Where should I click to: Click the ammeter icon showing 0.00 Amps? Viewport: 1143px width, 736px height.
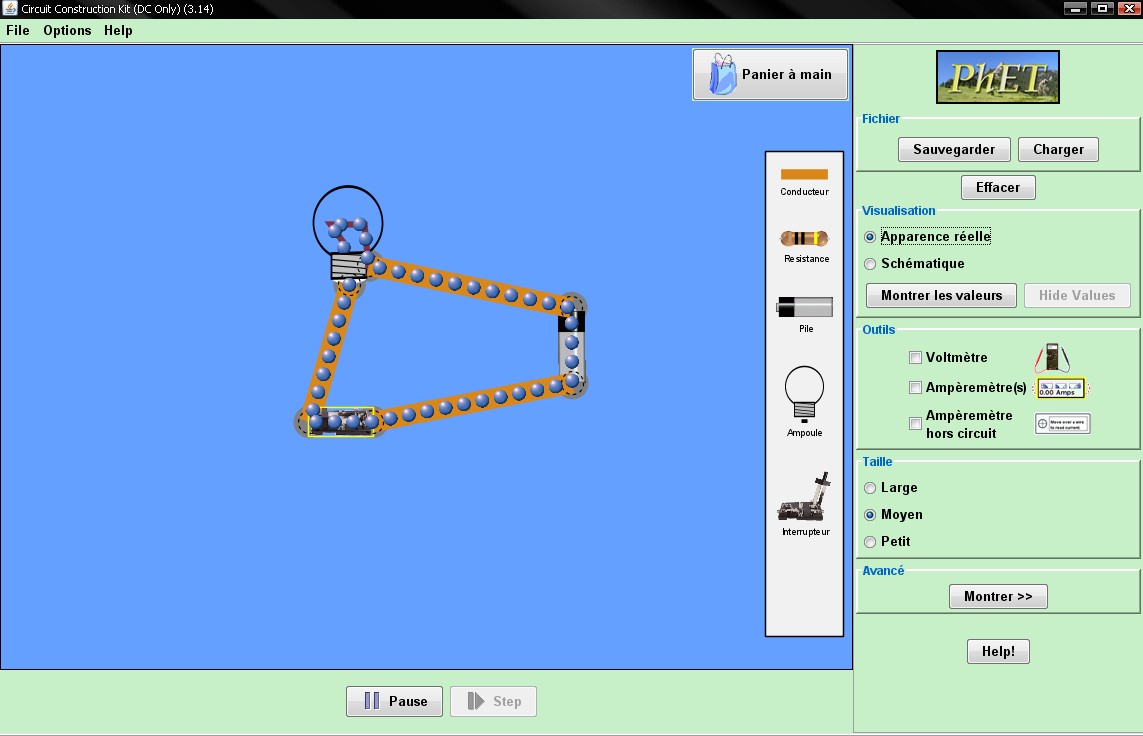coord(1061,388)
